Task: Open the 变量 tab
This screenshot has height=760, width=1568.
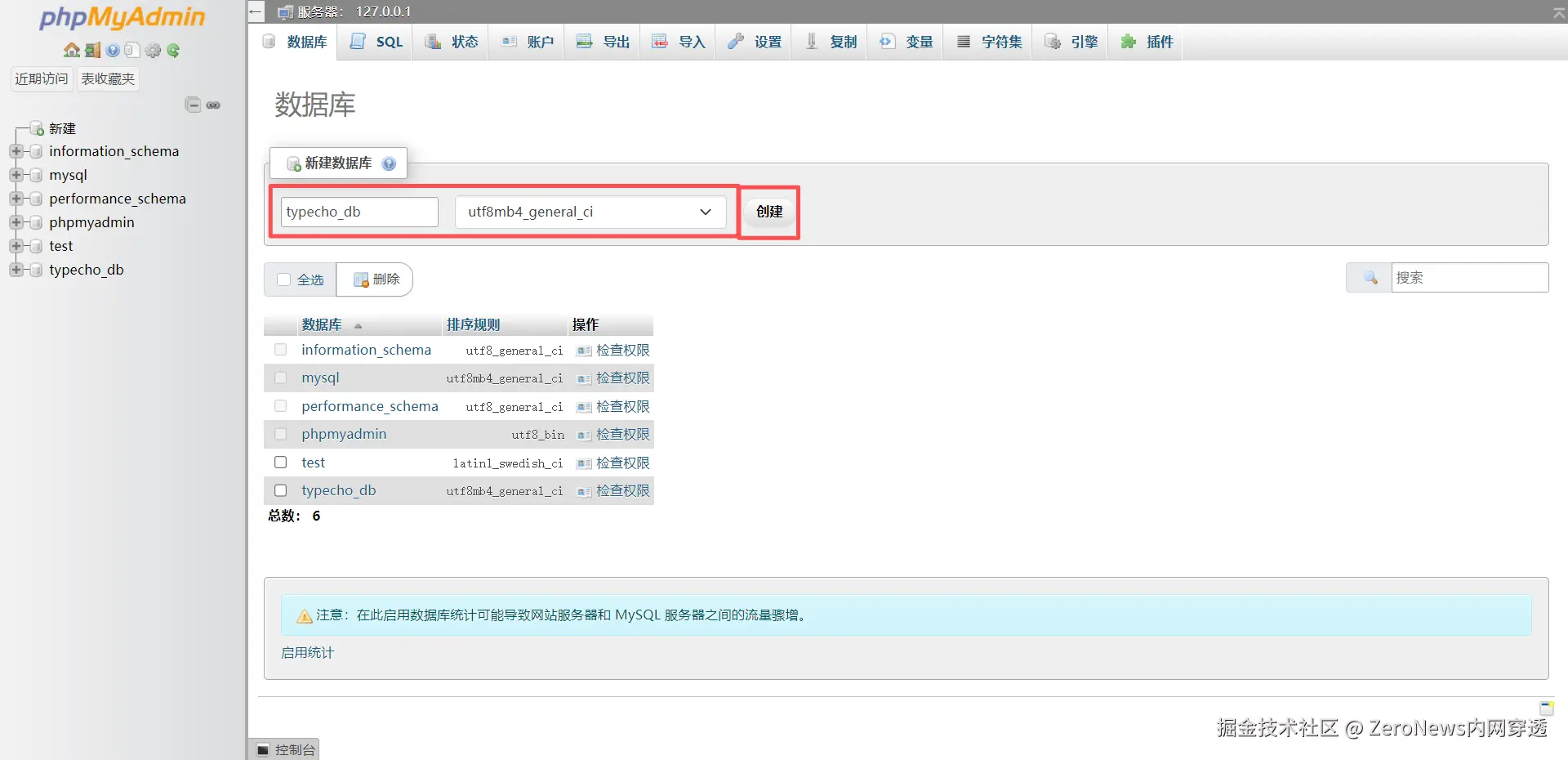Action: coord(906,42)
